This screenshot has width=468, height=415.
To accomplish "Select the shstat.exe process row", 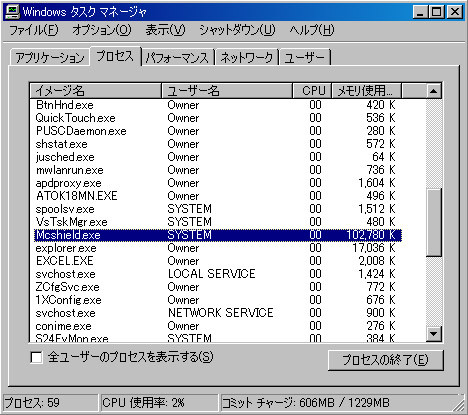I will point(218,144).
